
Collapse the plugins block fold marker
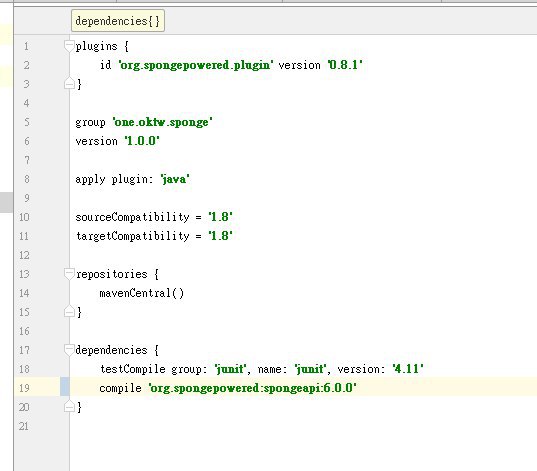[x=69, y=46]
